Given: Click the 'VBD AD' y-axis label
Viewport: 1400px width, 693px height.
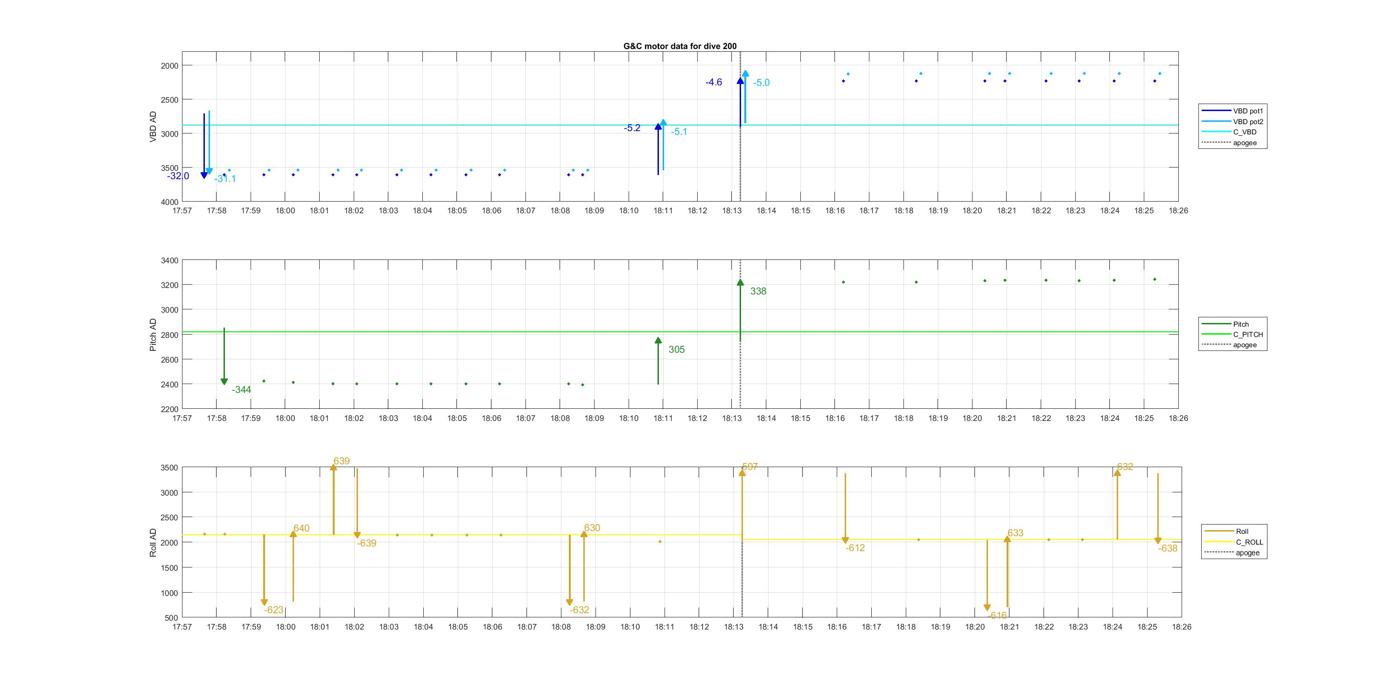Looking at the screenshot, I should [153, 127].
